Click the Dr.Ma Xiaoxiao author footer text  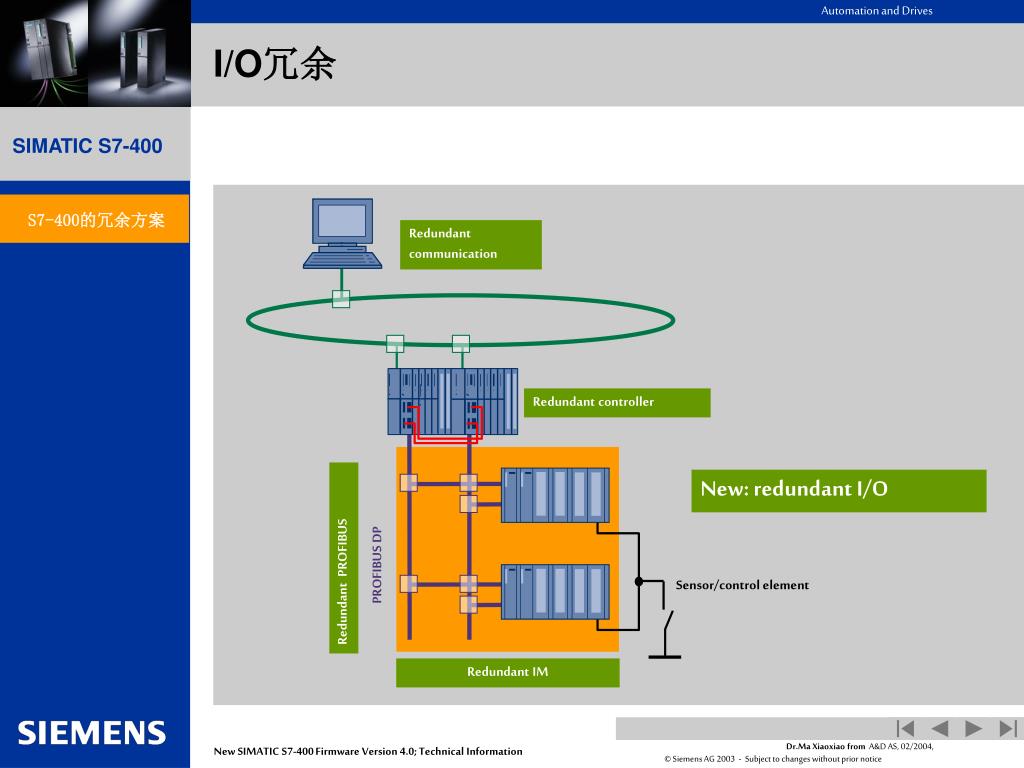pyautogui.click(x=859, y=746)
